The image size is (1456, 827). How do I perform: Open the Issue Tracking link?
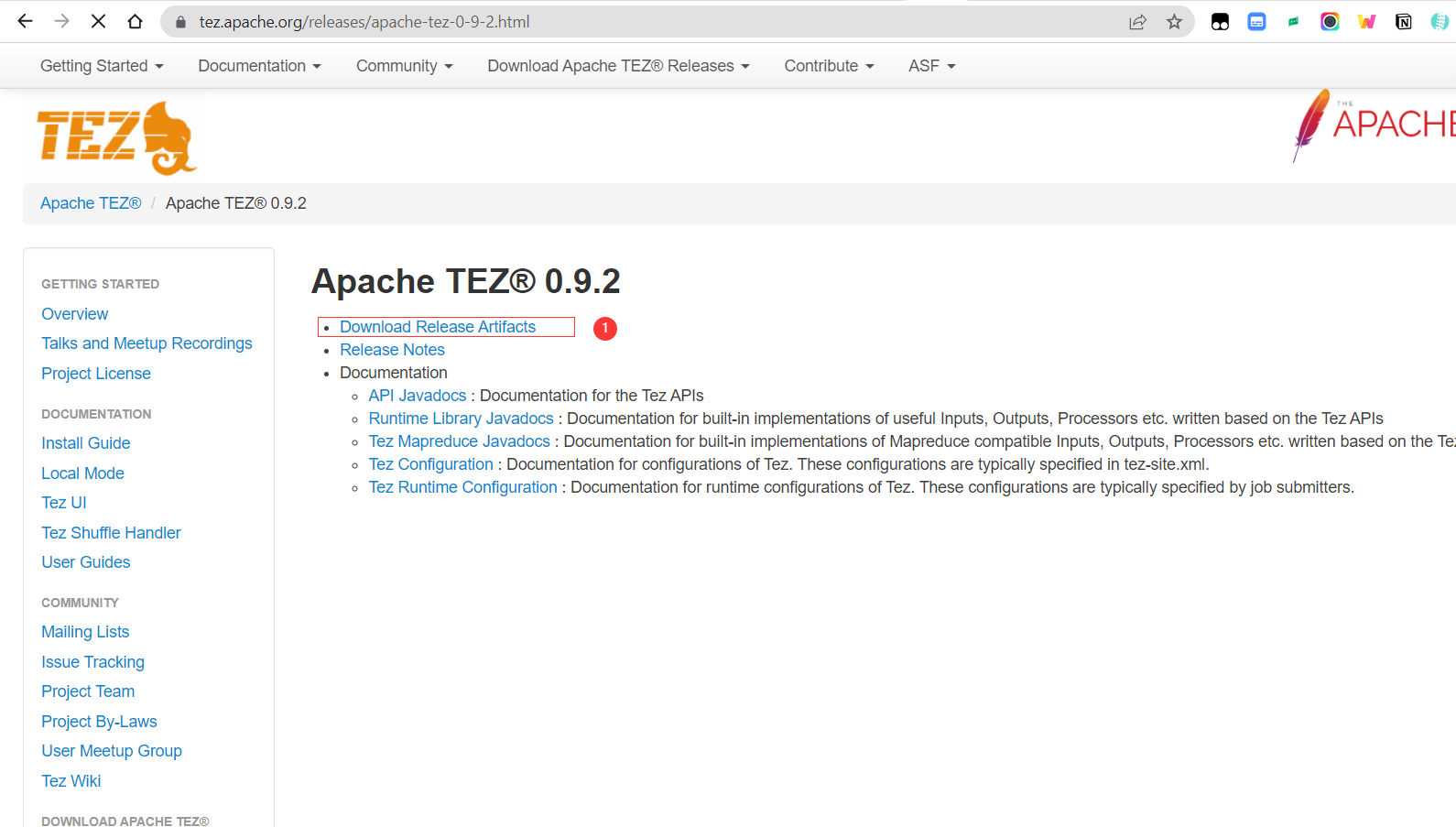[x=92, y=662]
